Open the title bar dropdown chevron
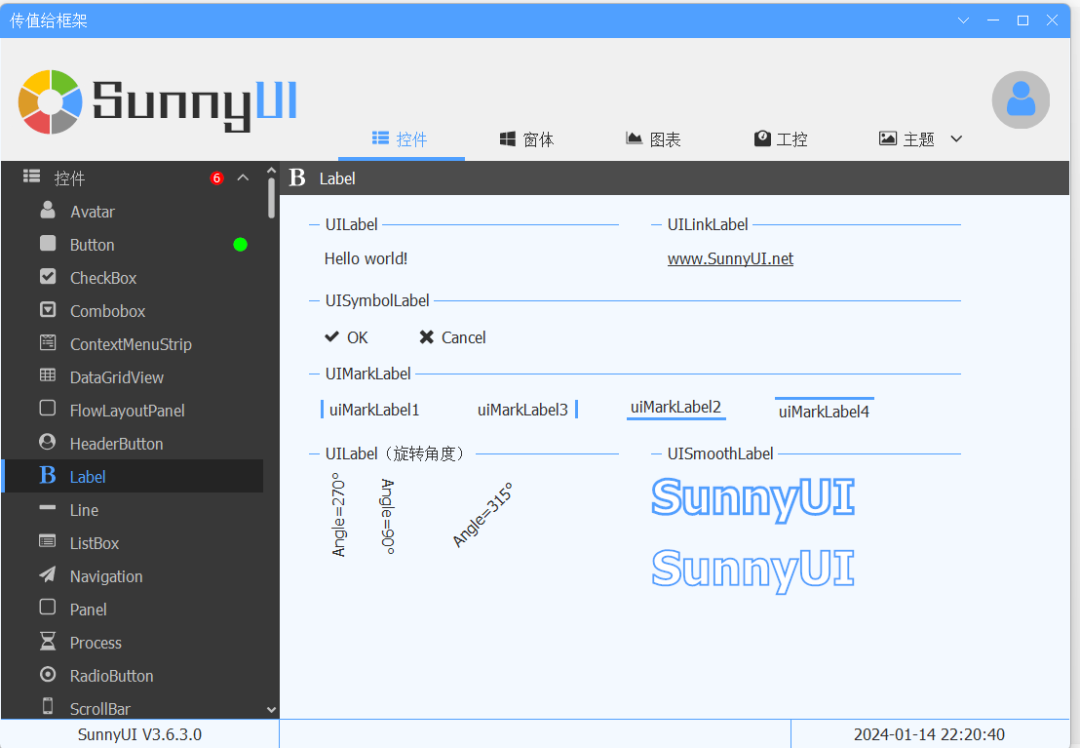Viewport: 1080px width, 748px height. (964, 20)
